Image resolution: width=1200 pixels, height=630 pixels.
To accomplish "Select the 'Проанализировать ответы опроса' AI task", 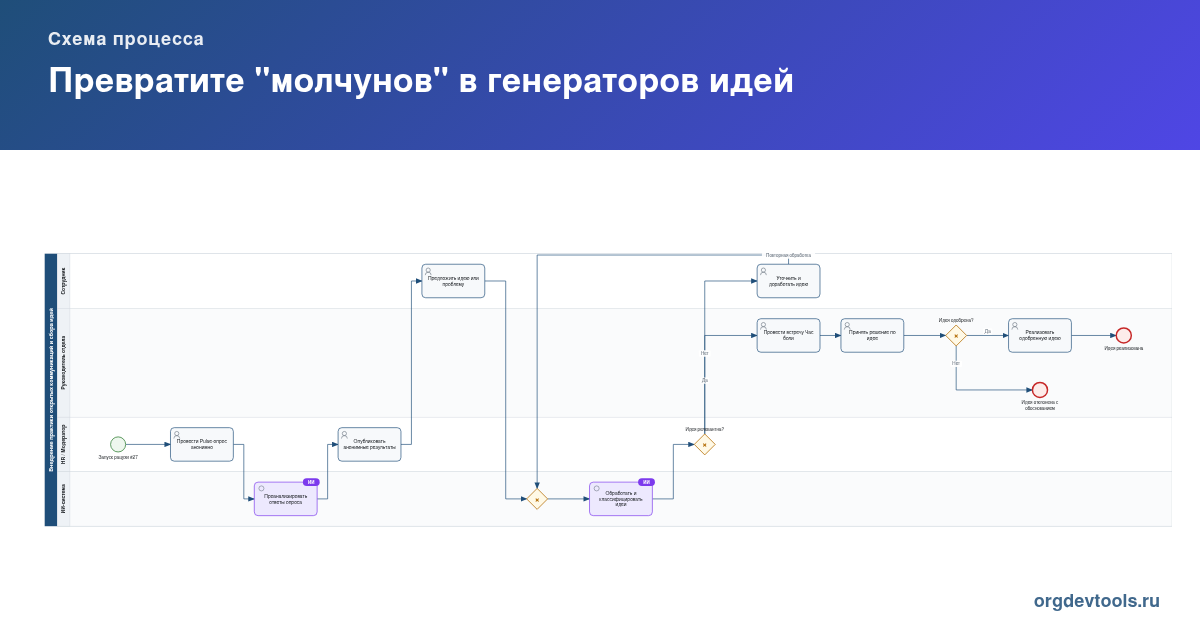I will pos(286,498).
